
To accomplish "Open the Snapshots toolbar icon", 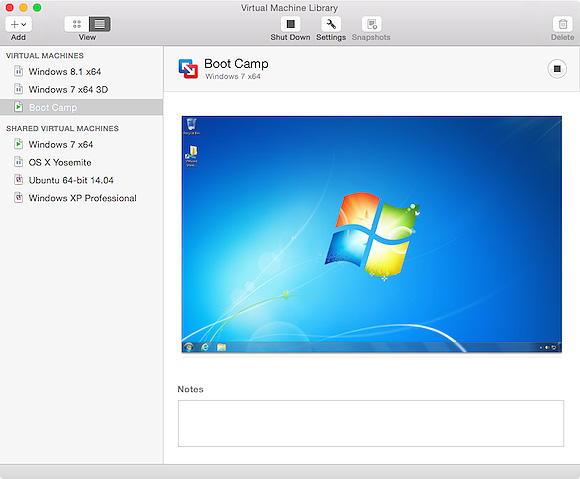I will (371, 24).
